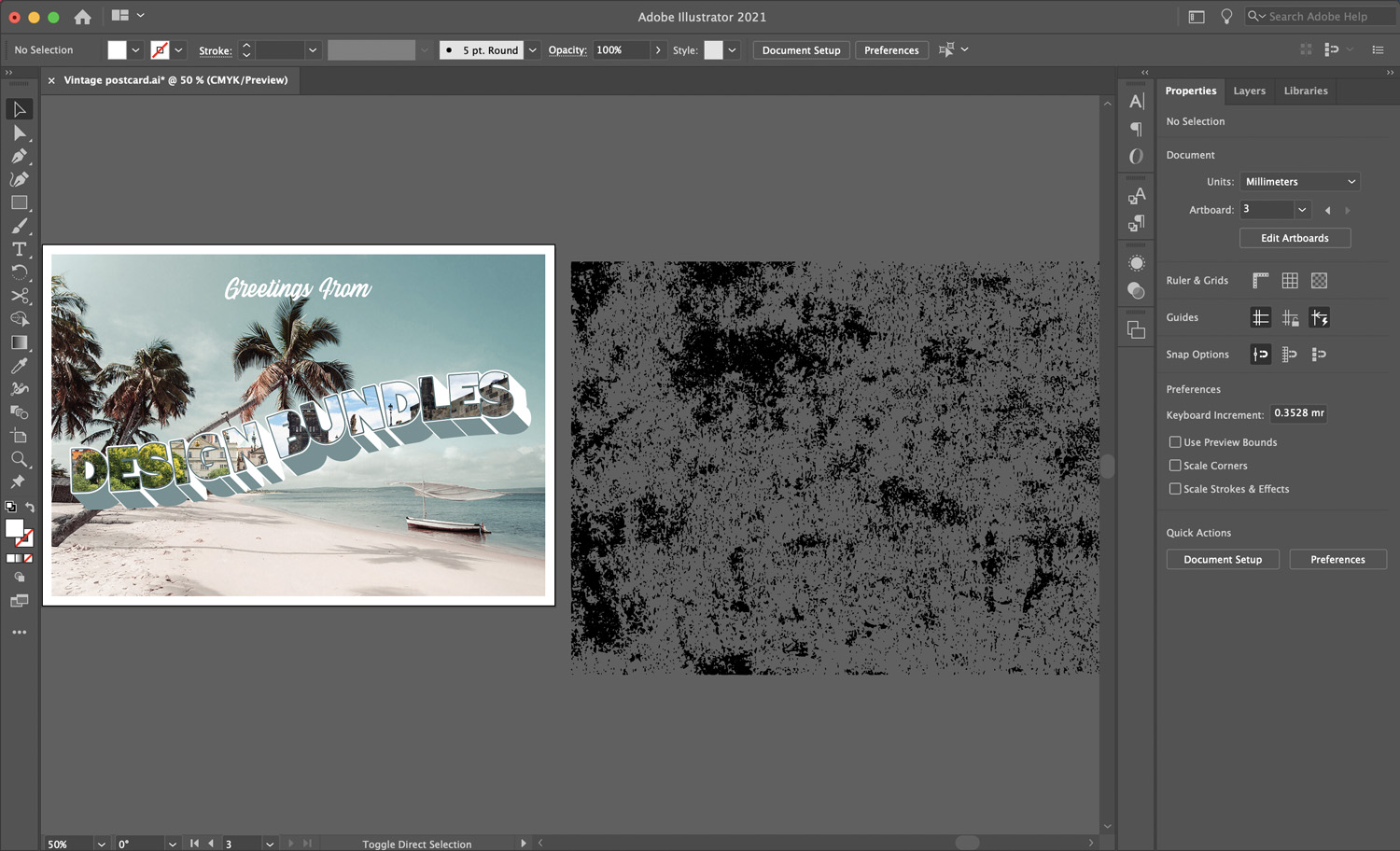This screenshot has width=1400, height=851.
Task: Select the Type tool
Action: [x=19, y=249]
